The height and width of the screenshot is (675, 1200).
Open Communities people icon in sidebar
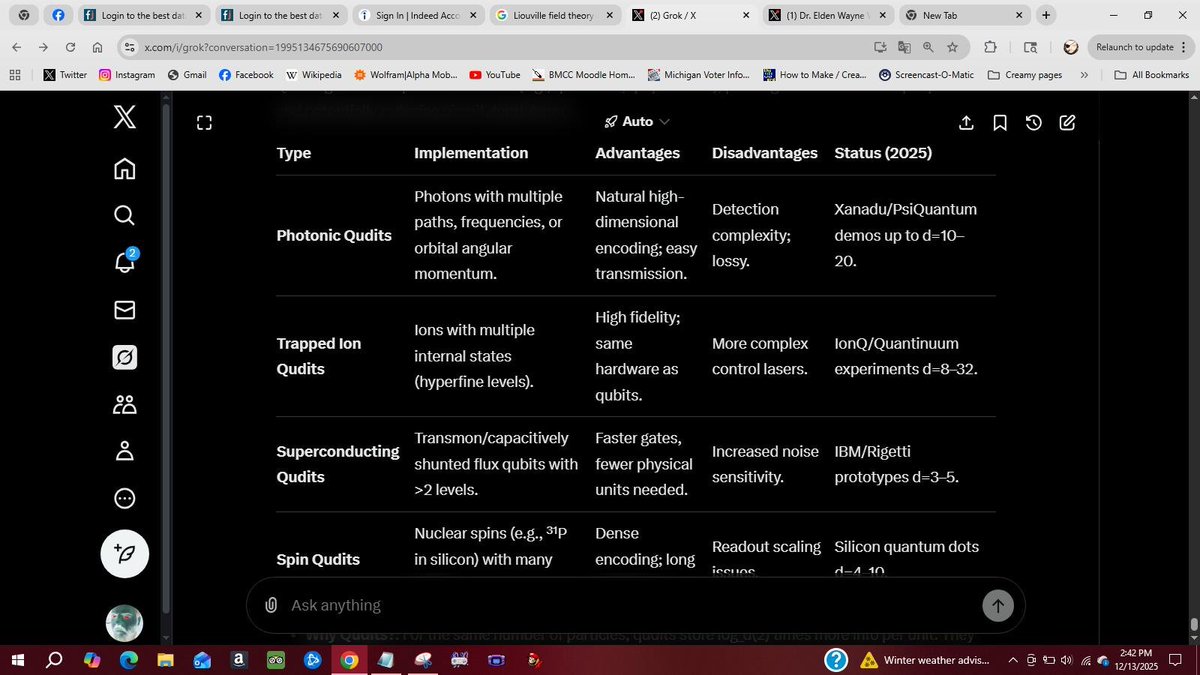(124, 404)
